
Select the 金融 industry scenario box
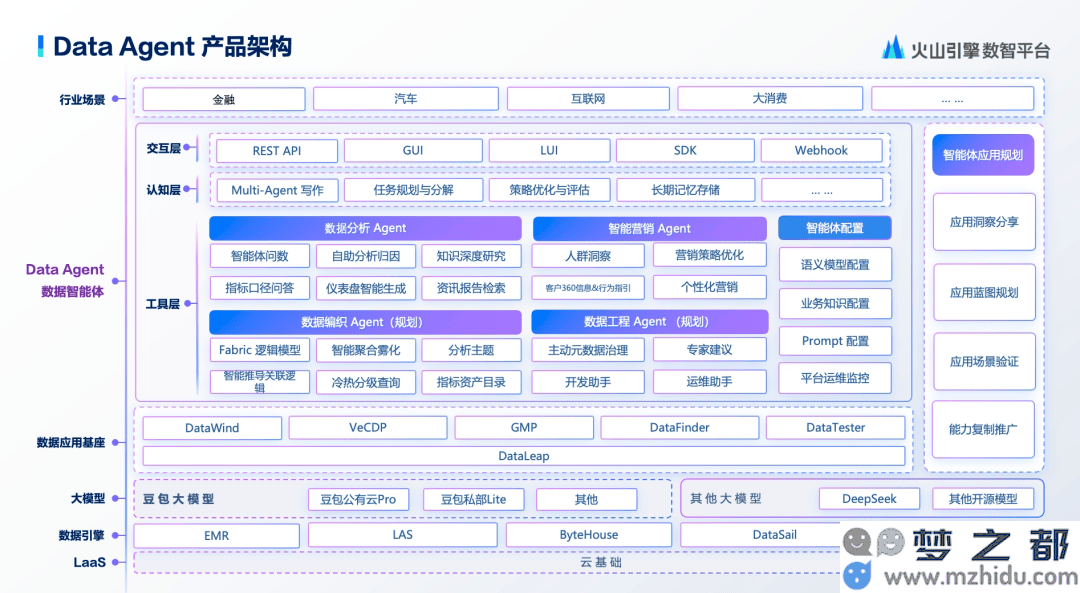224,99
